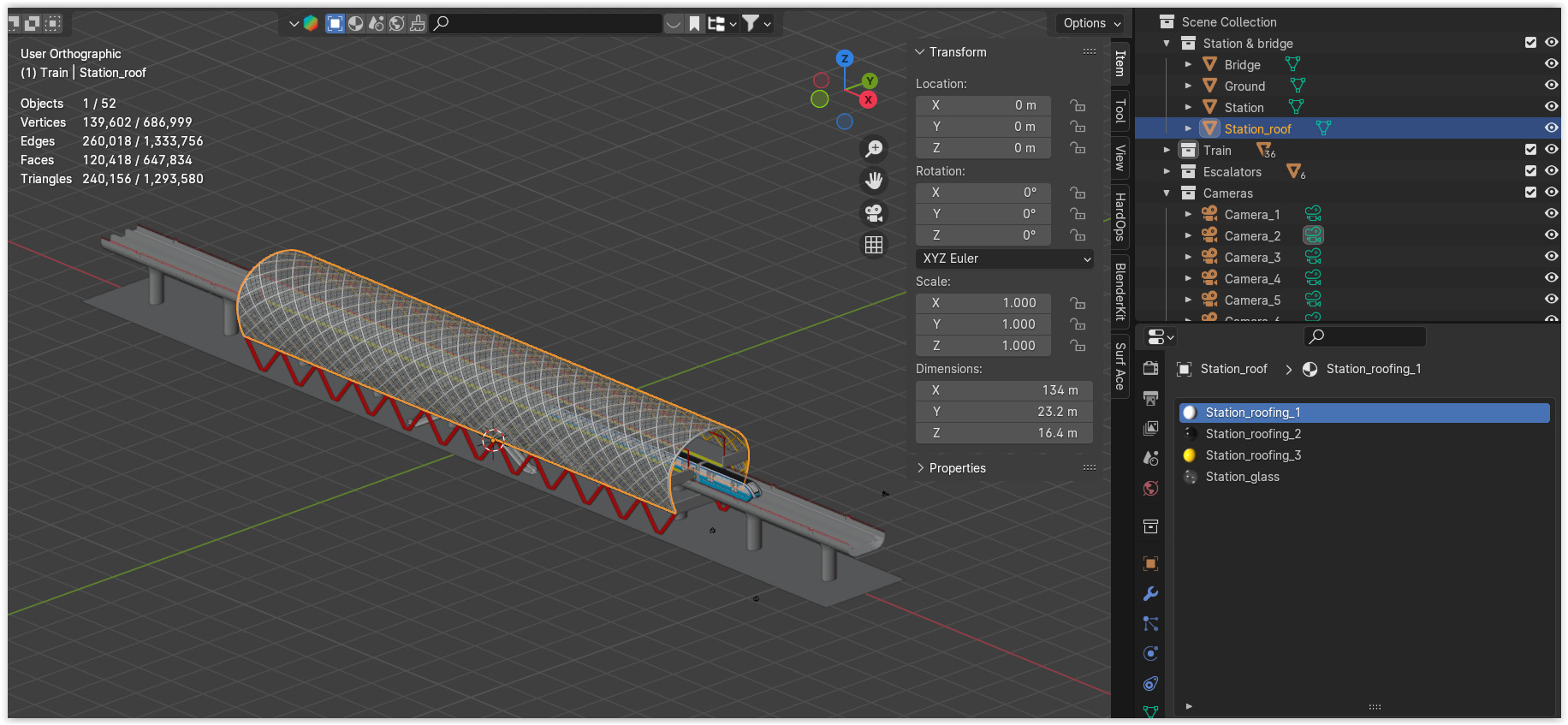This screenshot has height=725, width=1568.
Task: Open the View Layer properties tab
Action: click(x=1151, y=428)
